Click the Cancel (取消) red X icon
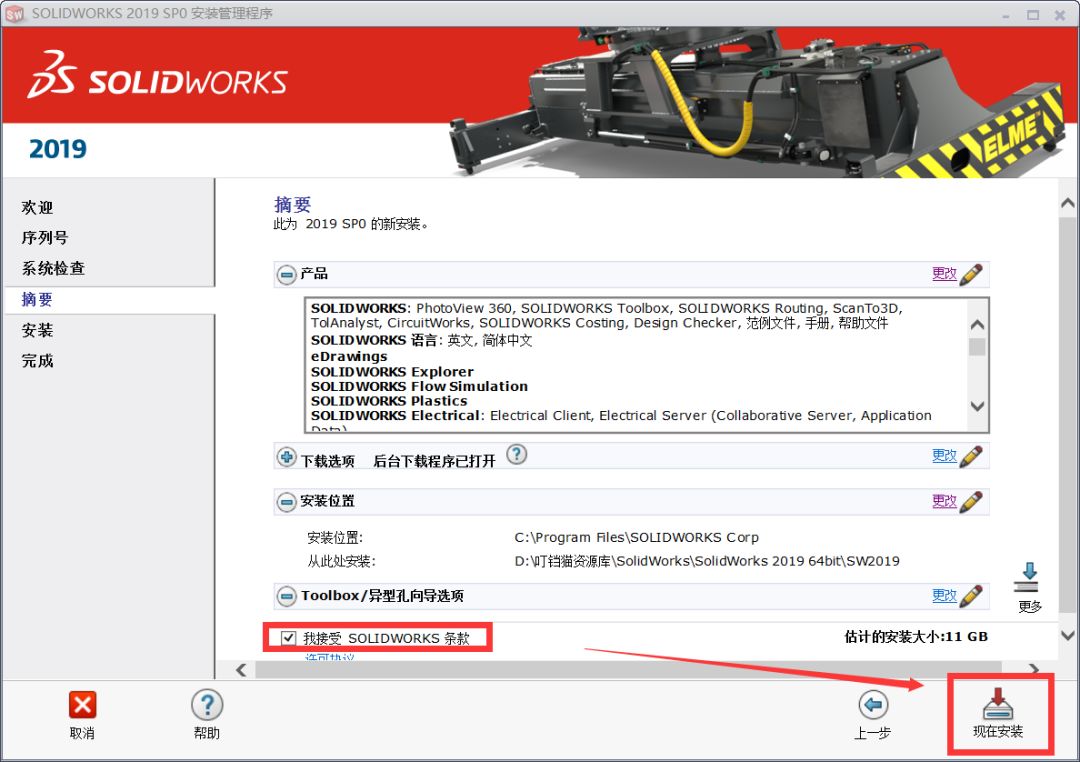Image resolution: width=1080 pixels, height=762 pixels. point(82,705)
